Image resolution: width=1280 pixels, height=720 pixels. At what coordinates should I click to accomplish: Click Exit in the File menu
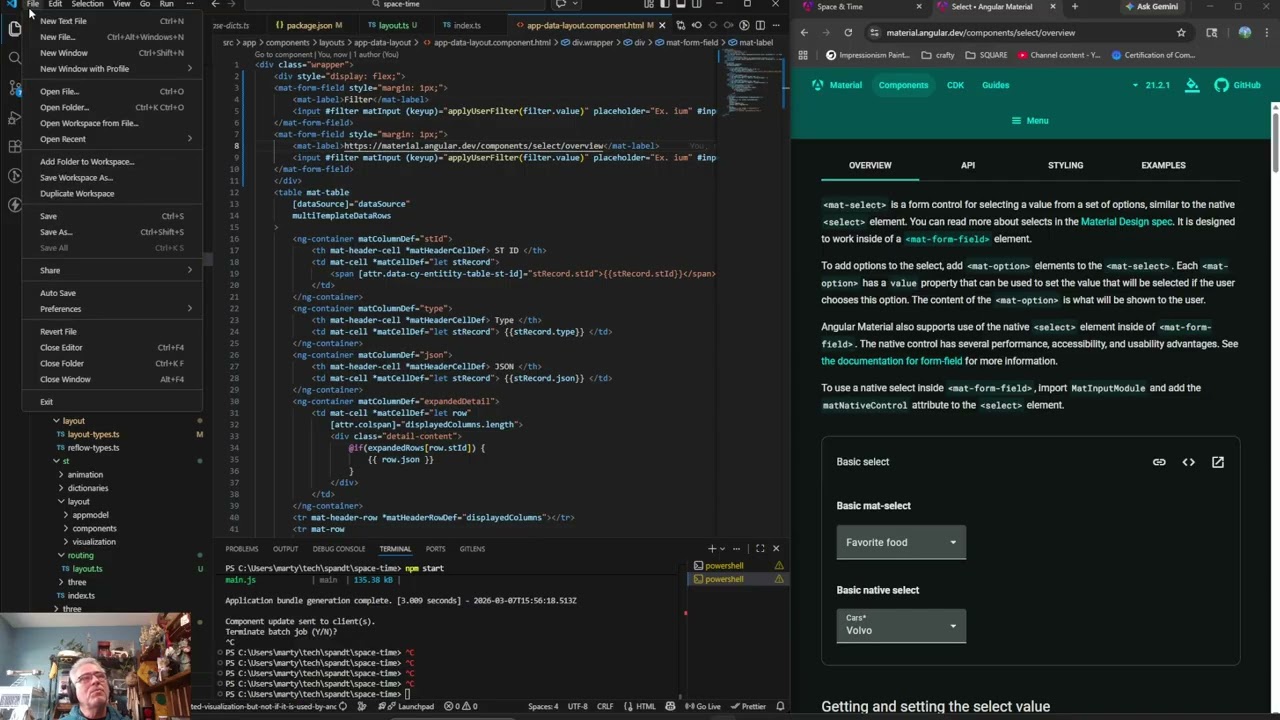(112, 402)
